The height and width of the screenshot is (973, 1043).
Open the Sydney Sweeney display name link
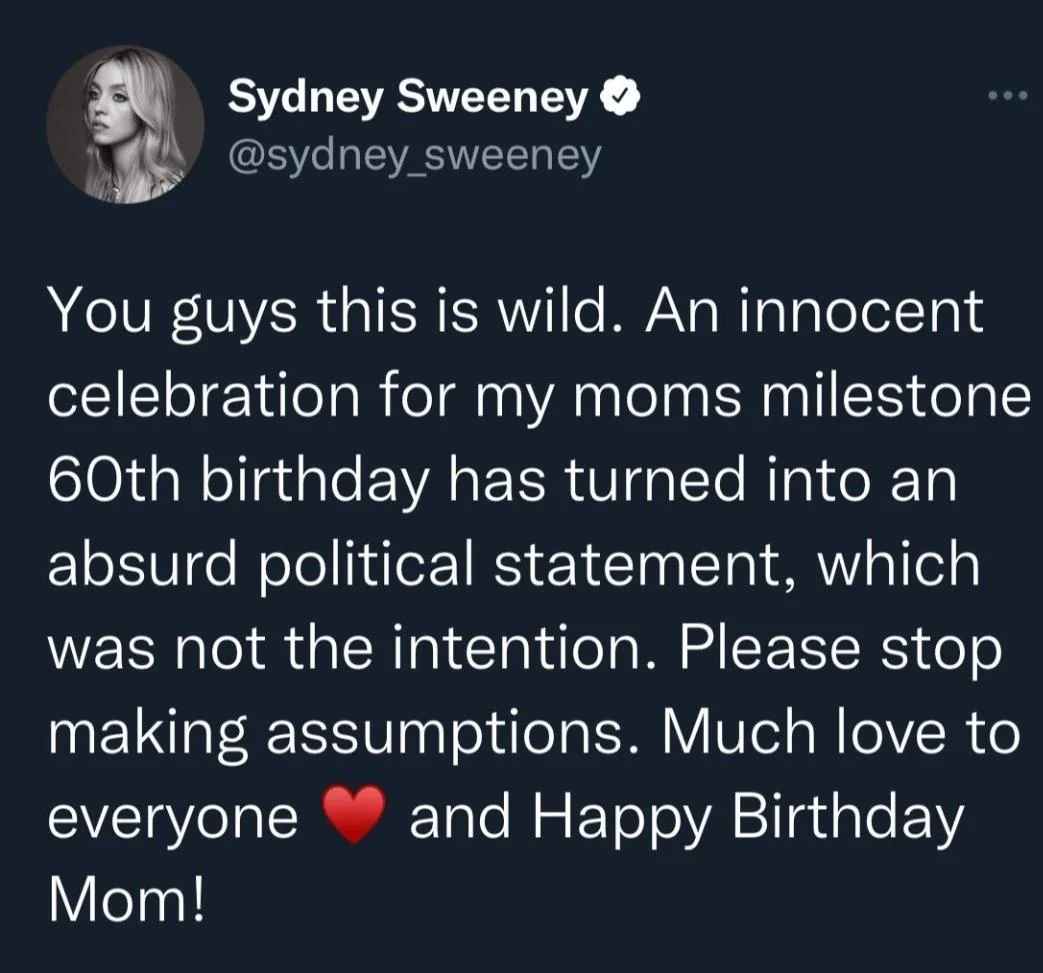point(407,97)
